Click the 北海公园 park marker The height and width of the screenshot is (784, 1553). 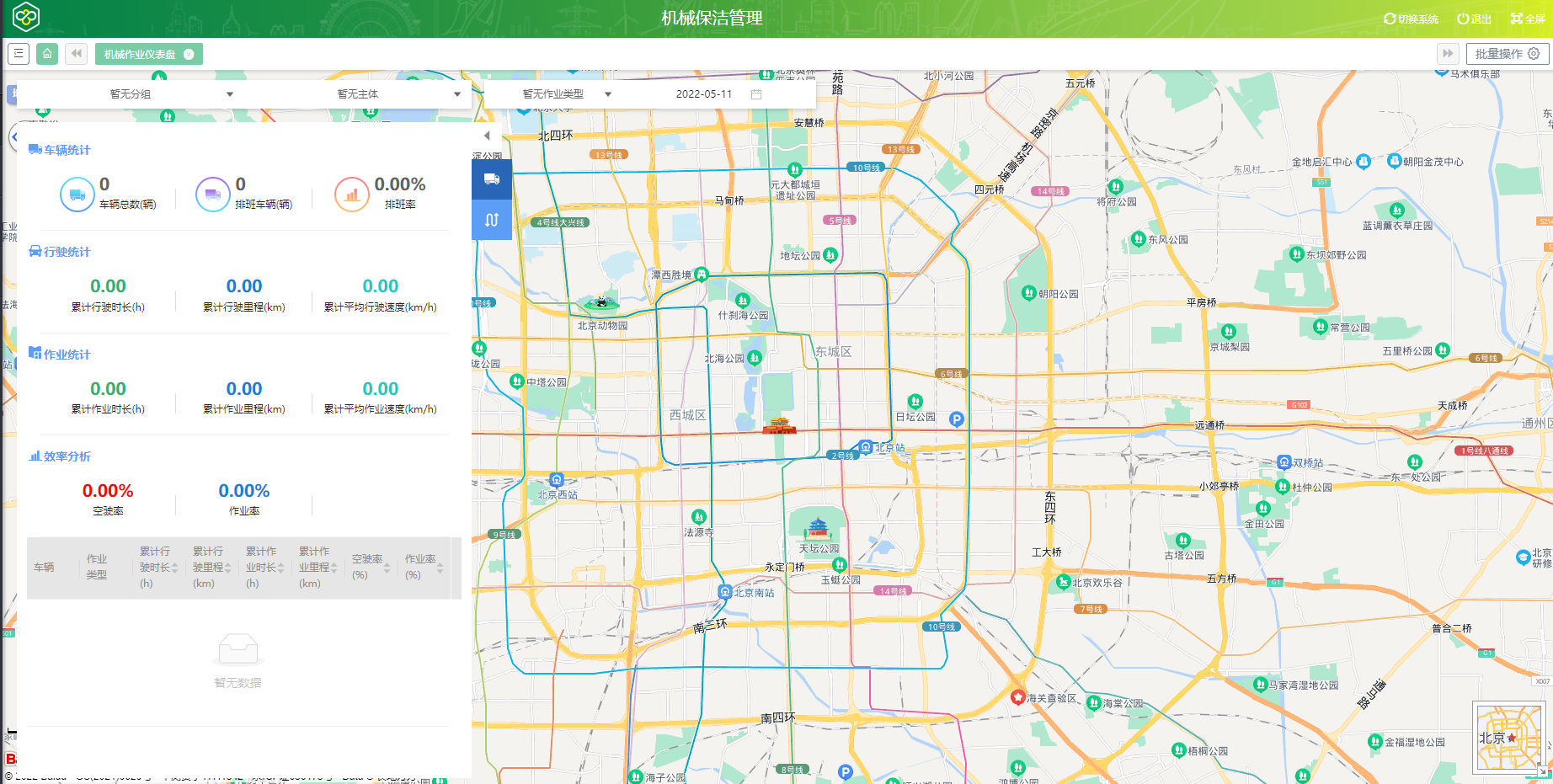(755, 358)
